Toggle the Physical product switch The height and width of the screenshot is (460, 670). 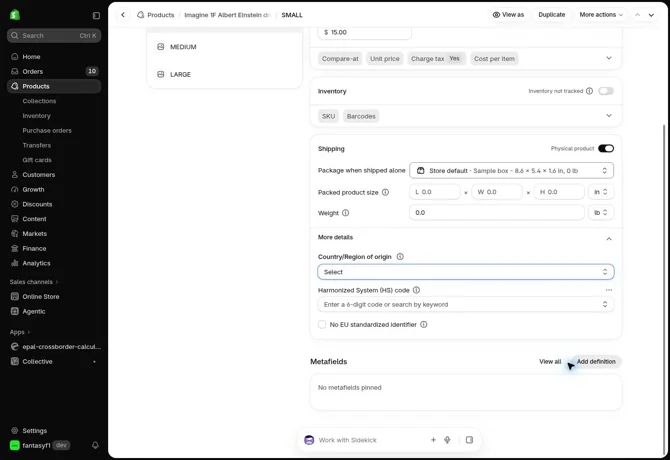(606, 149)
